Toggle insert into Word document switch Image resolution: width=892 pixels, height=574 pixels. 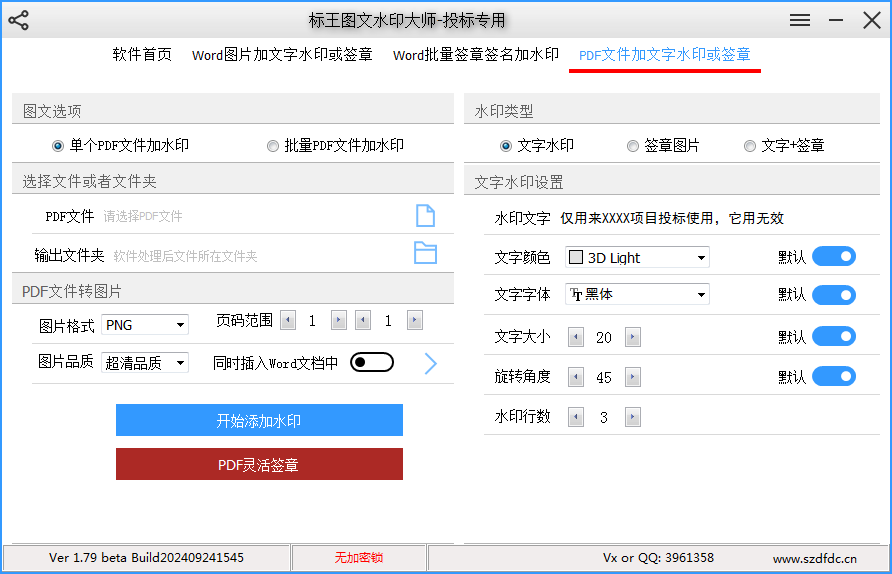372,362
